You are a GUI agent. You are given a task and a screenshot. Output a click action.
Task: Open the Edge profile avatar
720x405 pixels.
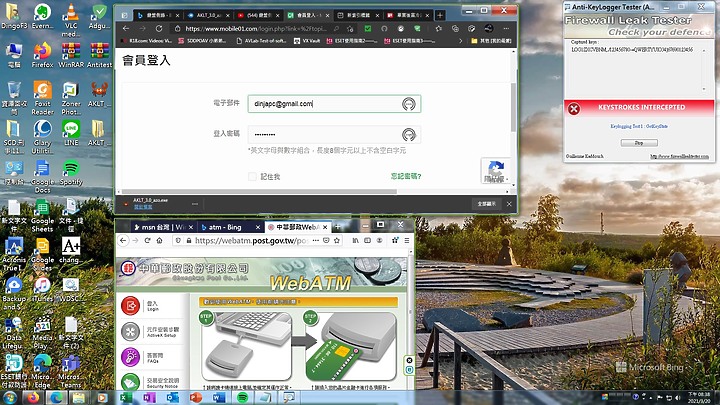[489, 28]
